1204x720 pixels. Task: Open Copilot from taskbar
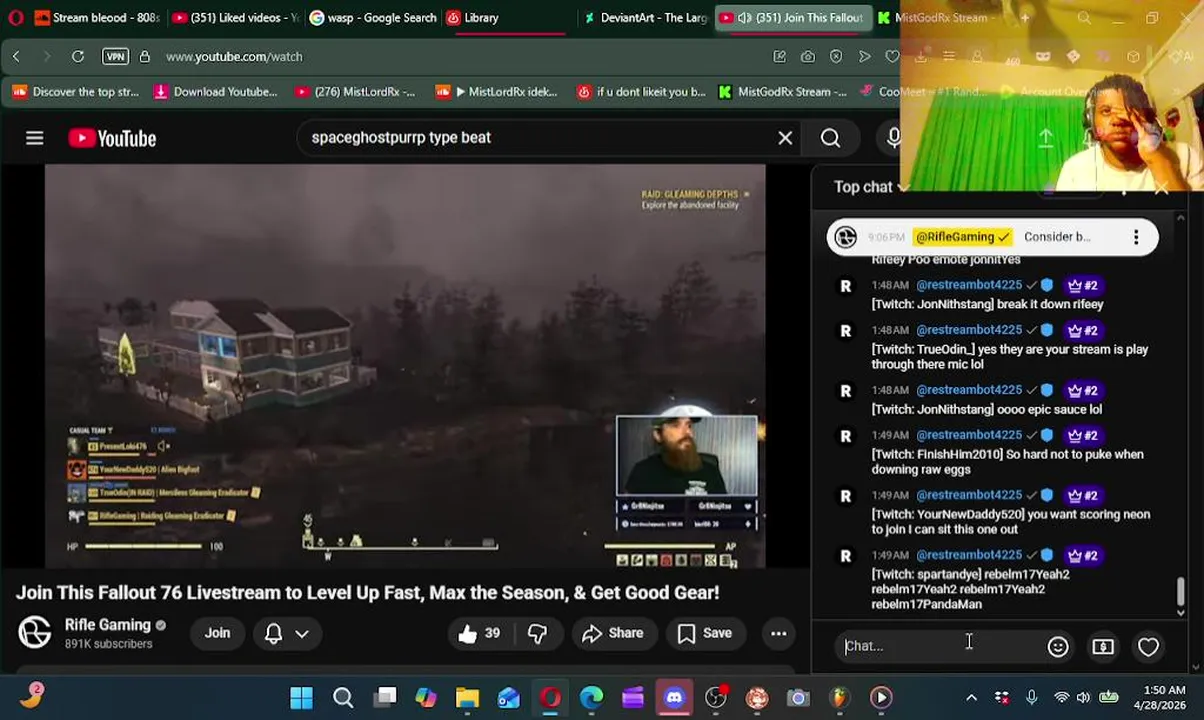(426, 697)
